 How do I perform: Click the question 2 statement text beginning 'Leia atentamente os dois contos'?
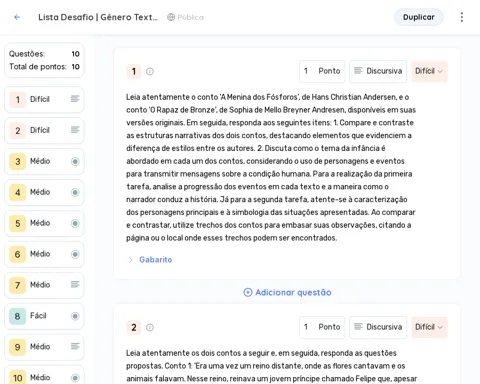click(271, 366)
